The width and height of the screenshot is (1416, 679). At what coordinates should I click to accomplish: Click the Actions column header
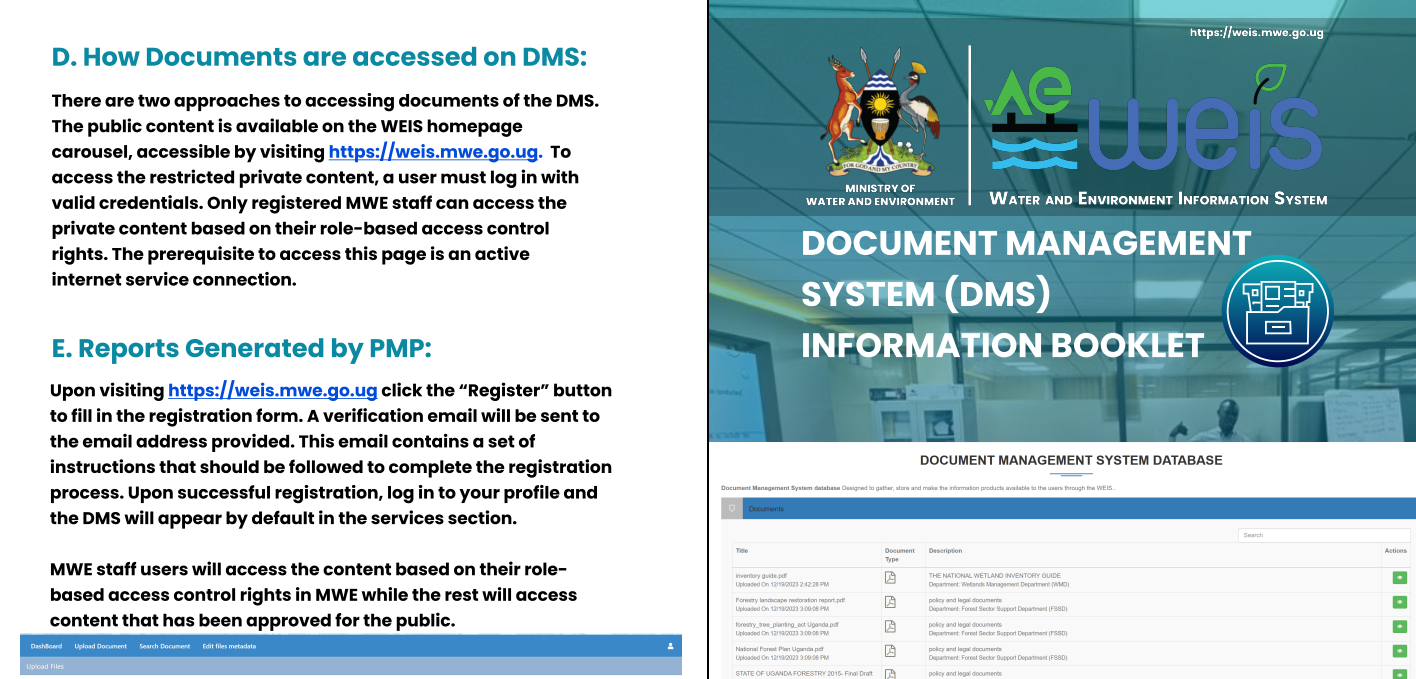(1395, 551)
